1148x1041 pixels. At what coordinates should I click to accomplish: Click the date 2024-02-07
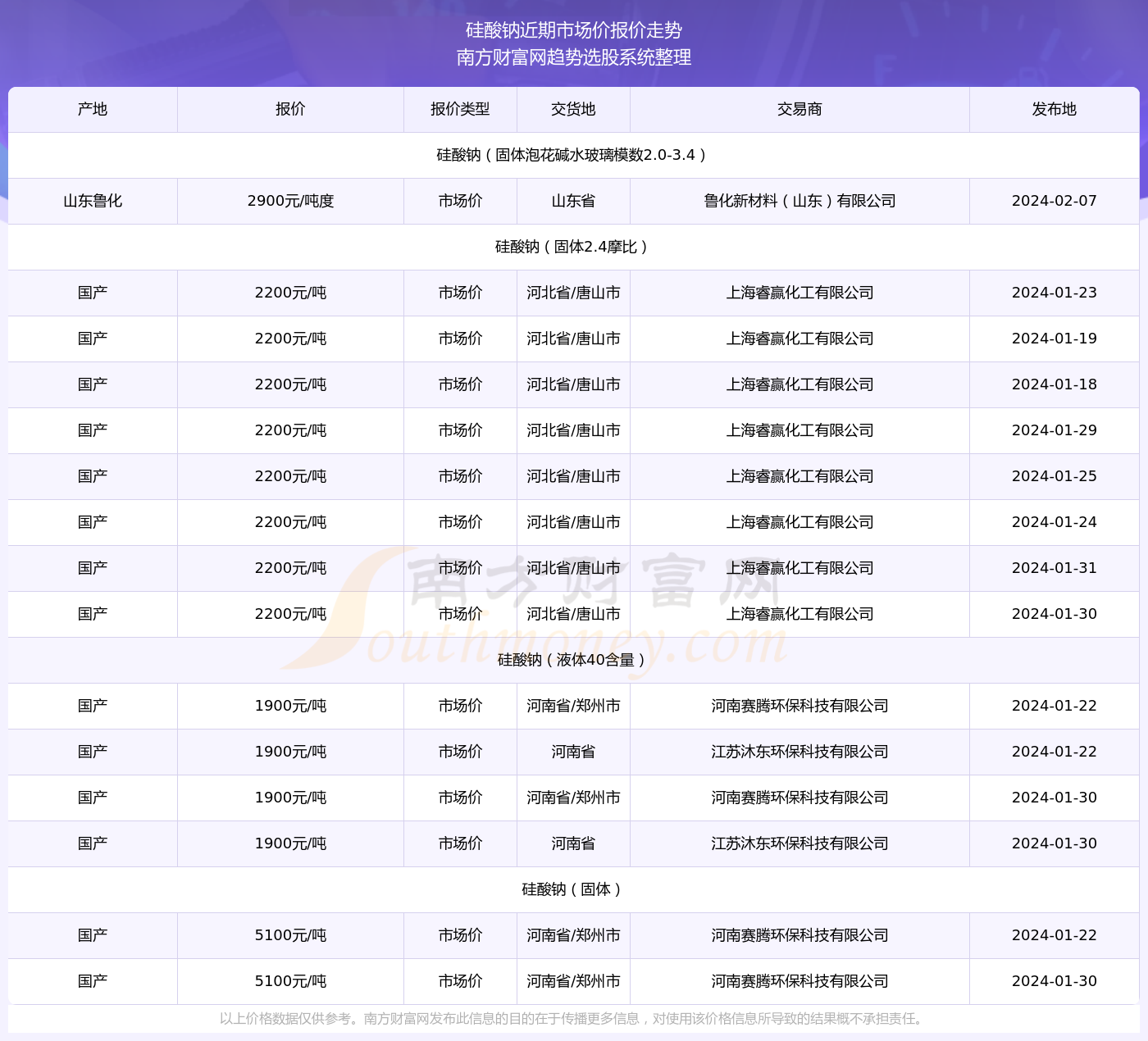(x=1055, y=201)
